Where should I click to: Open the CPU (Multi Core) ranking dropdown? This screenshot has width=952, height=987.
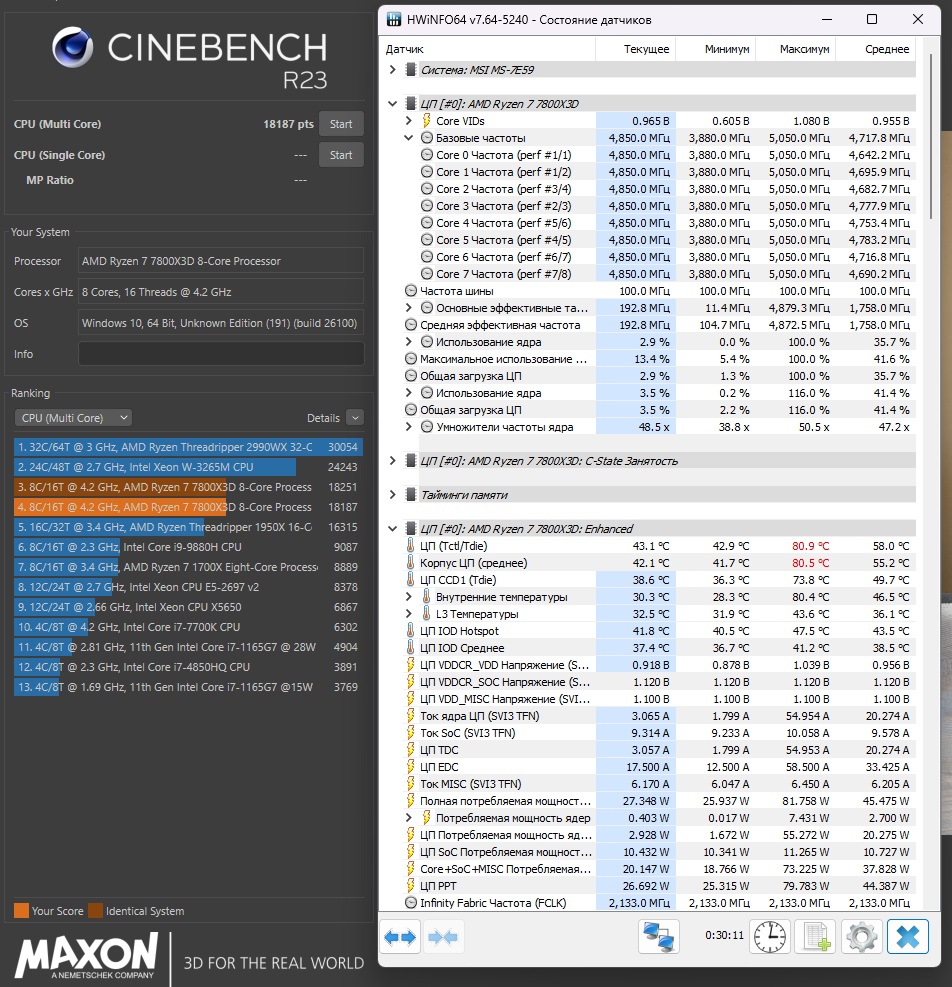(x=73, y=418)
